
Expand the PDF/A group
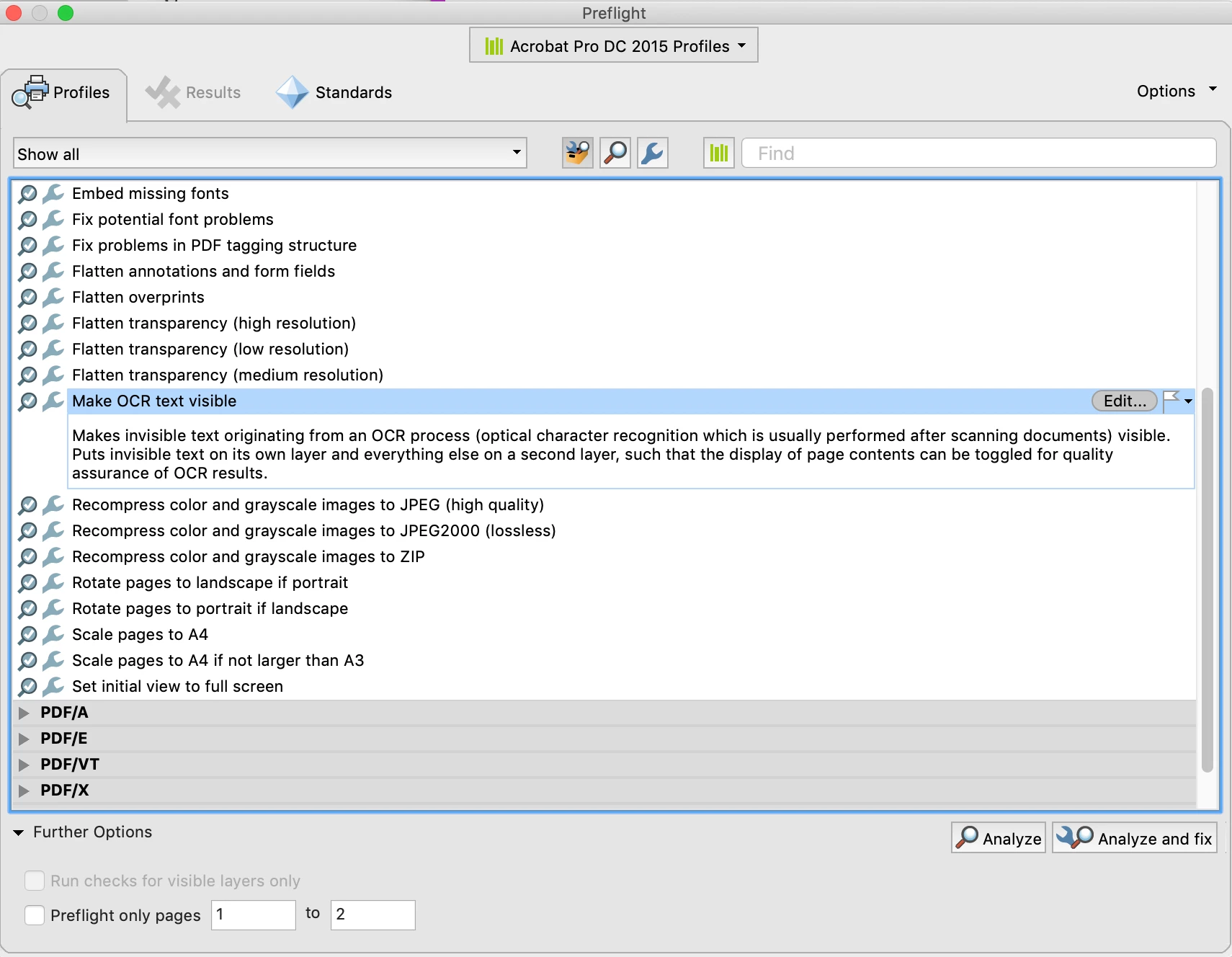(x=24, y=713)
